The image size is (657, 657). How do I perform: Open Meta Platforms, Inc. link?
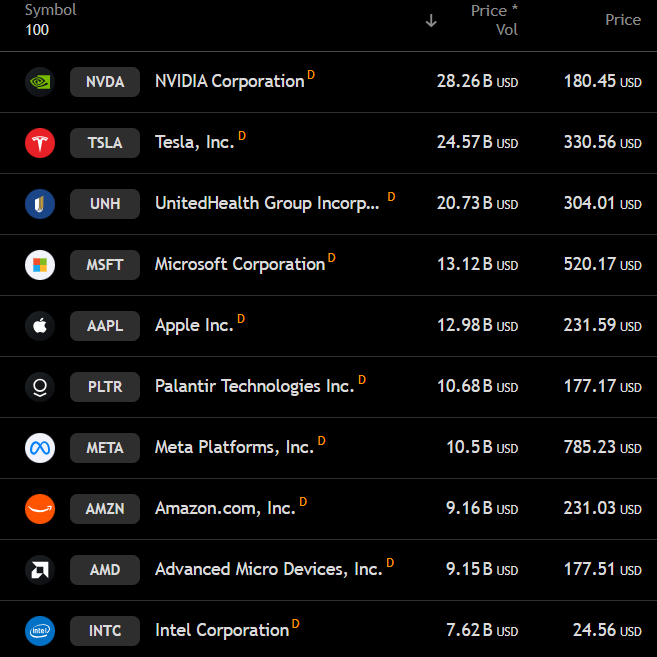click(234, 447)
